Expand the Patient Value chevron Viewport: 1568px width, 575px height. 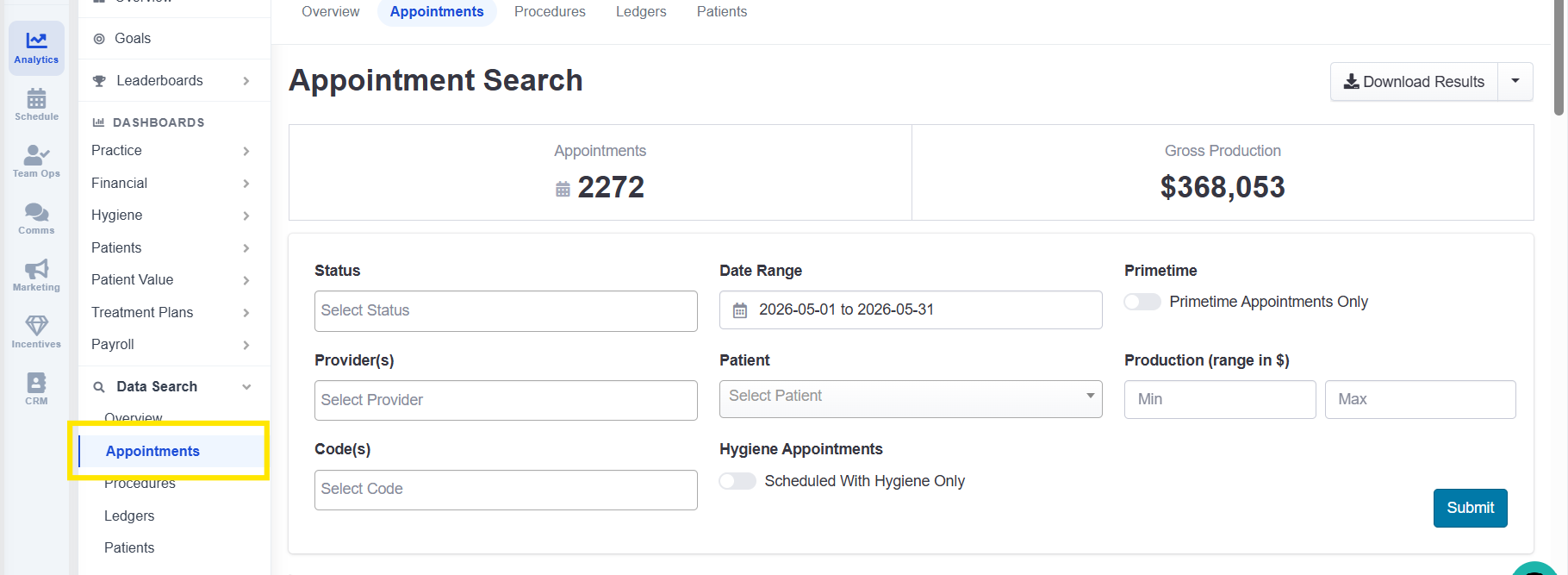tap(246, 280)
